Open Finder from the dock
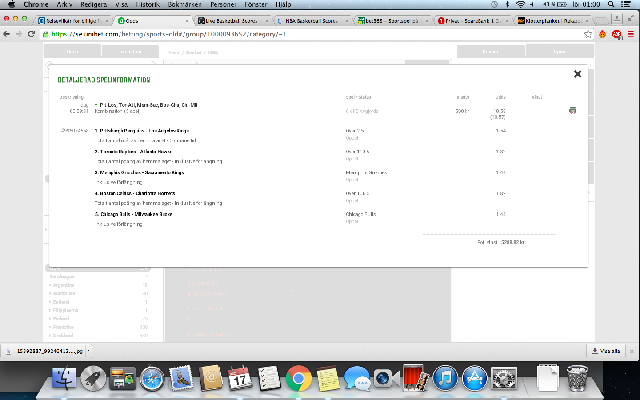 click(x=64, y=378)
